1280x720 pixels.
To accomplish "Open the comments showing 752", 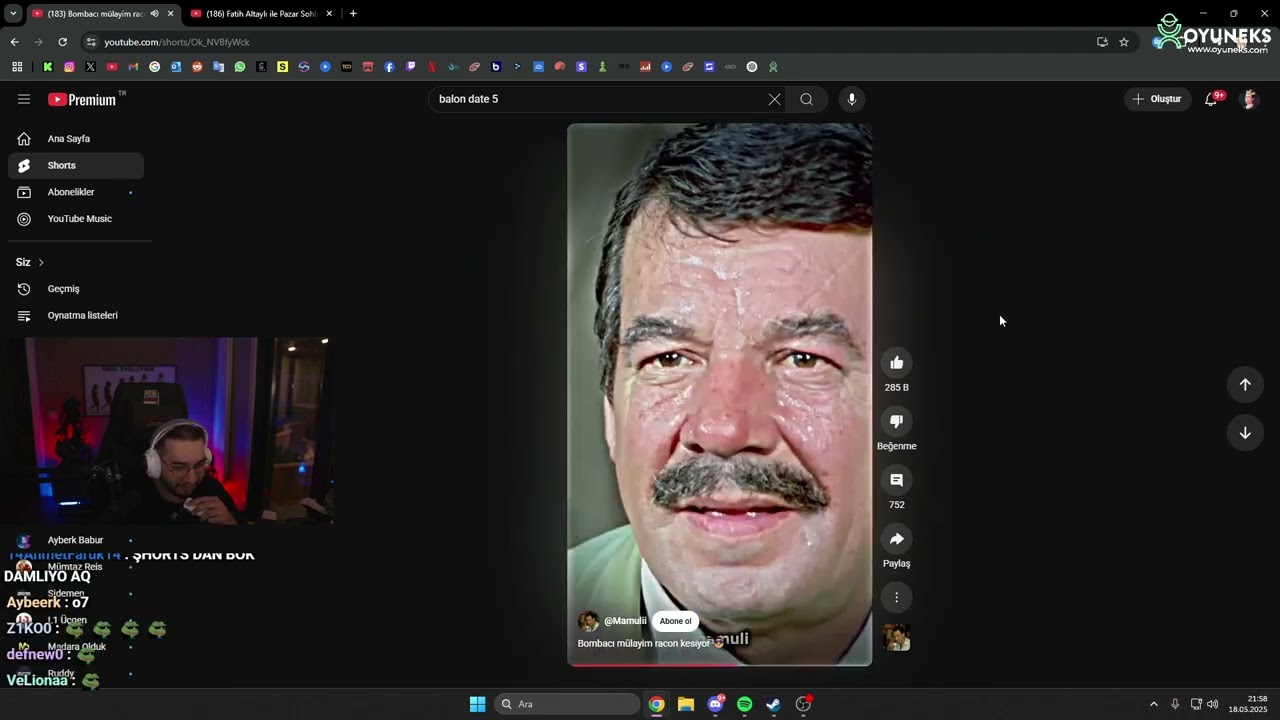I will pos(897,480).
